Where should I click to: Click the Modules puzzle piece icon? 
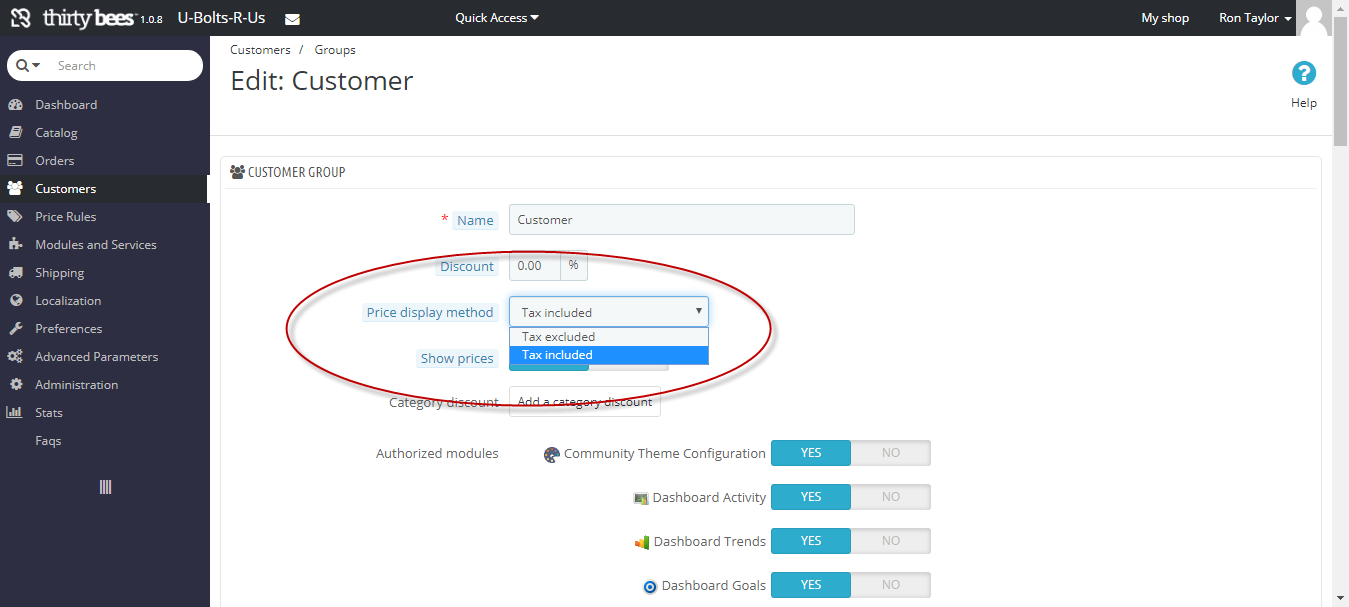(x=15, y=245)
